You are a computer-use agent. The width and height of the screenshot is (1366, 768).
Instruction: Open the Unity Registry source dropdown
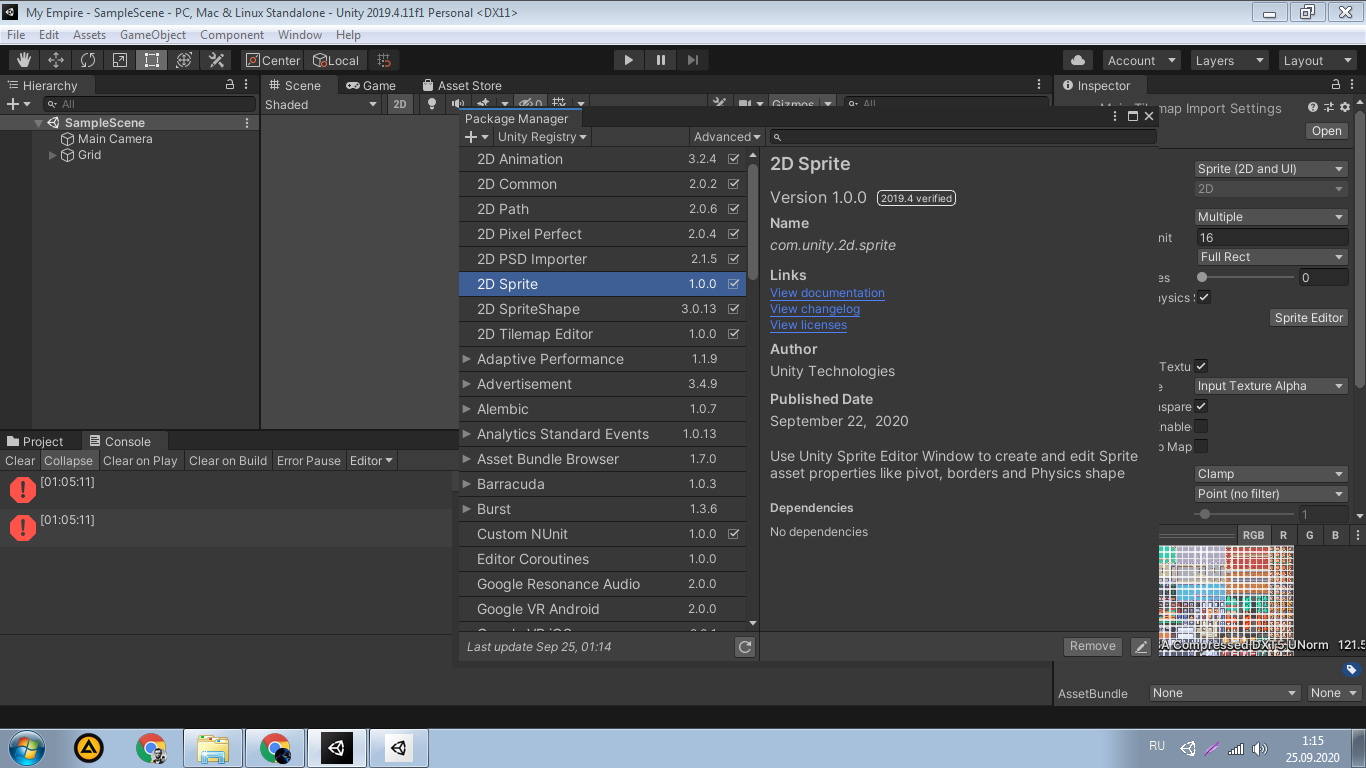pyautogui.click(x=542, y=137)
